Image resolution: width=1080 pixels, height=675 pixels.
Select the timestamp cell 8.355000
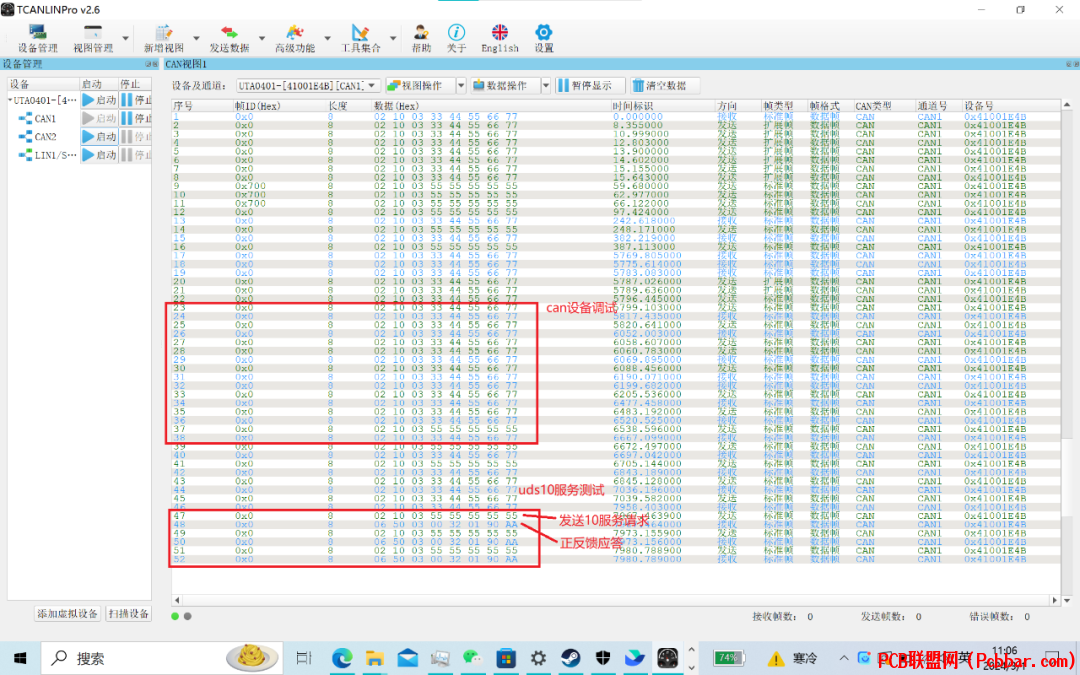[638, 125]
